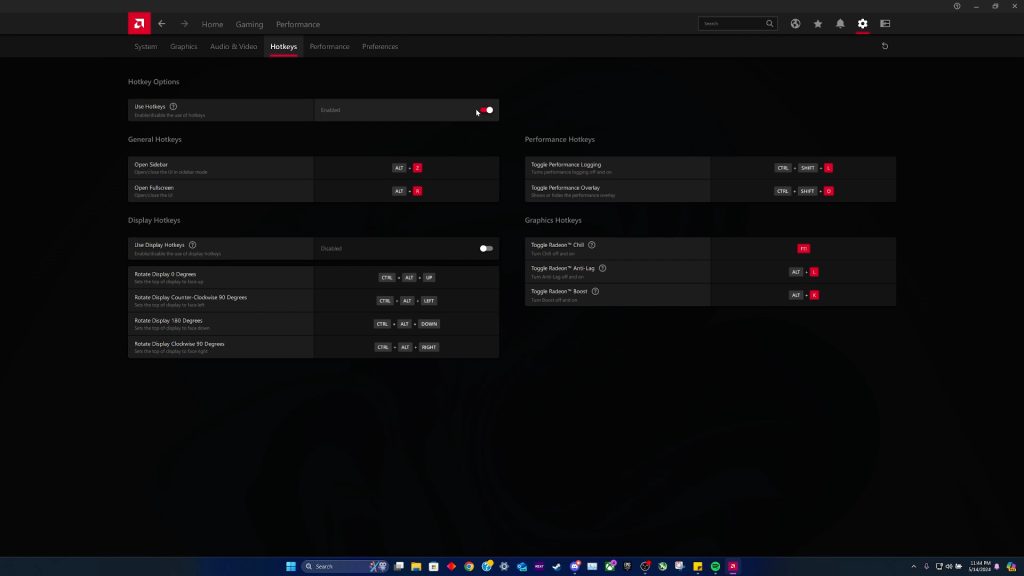Click the settings gear icon
1024x576 pixels.
(x=862, y=24)
